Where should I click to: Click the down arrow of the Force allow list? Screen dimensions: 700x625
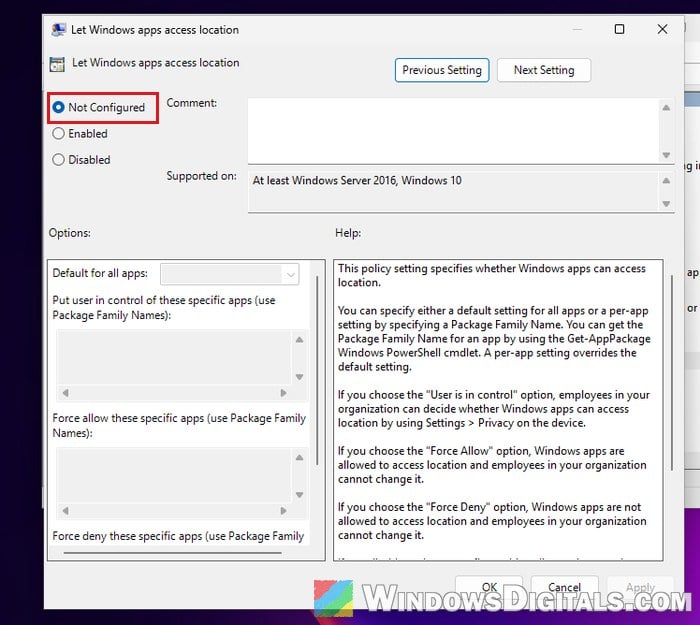click(300, 495)
